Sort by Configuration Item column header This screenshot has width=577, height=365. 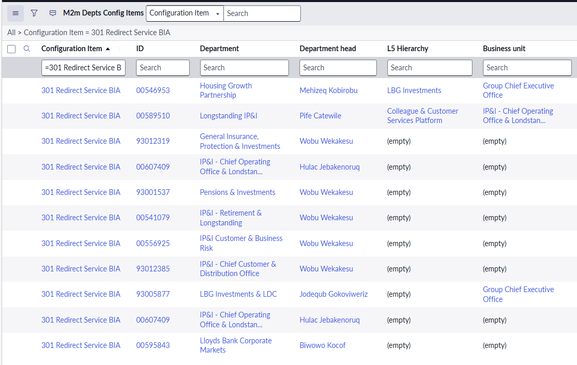pos(71,49)
